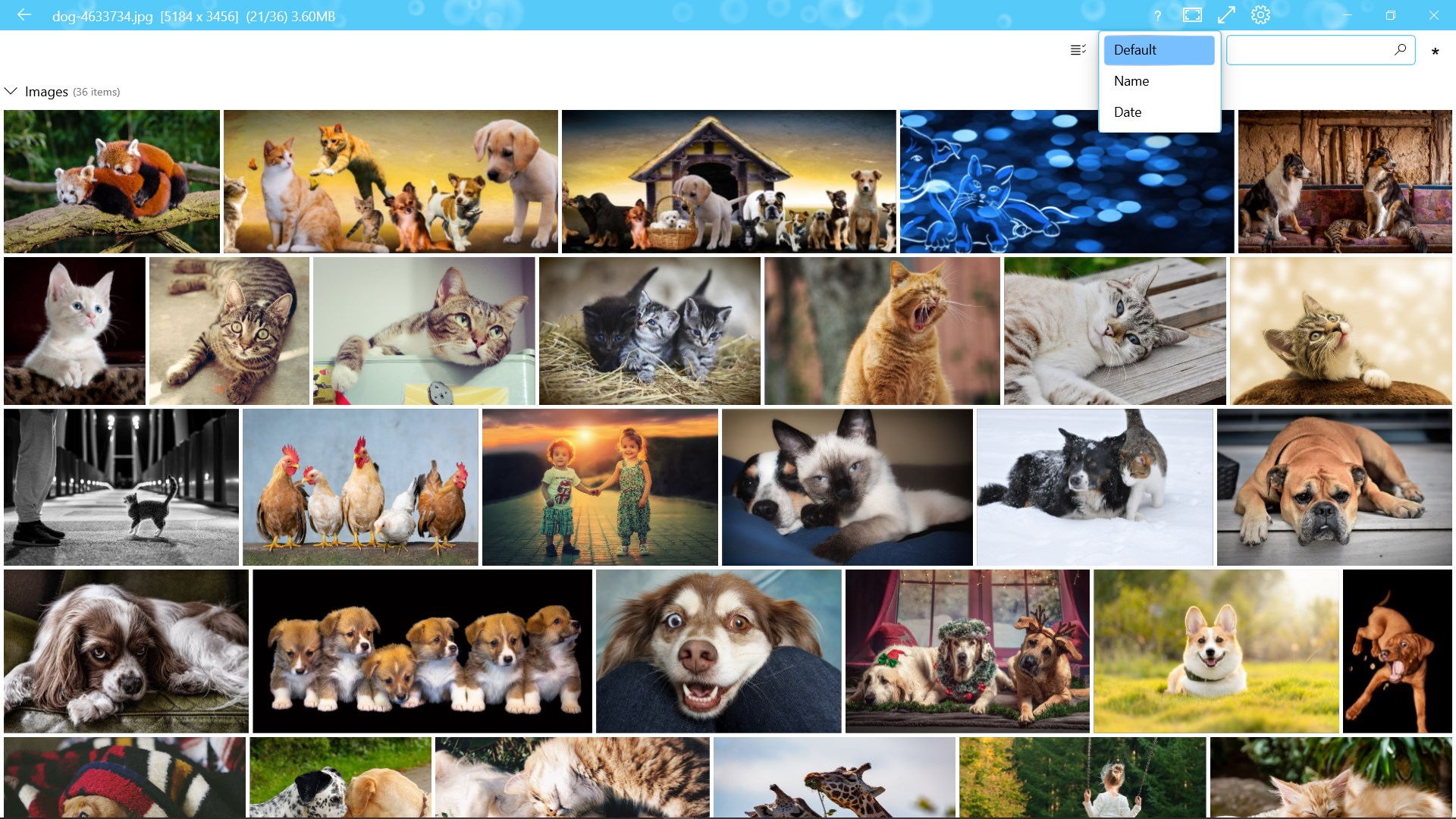Select the roosters photo thumbnail
This screenshot has height=819, width=1456.
359,487
